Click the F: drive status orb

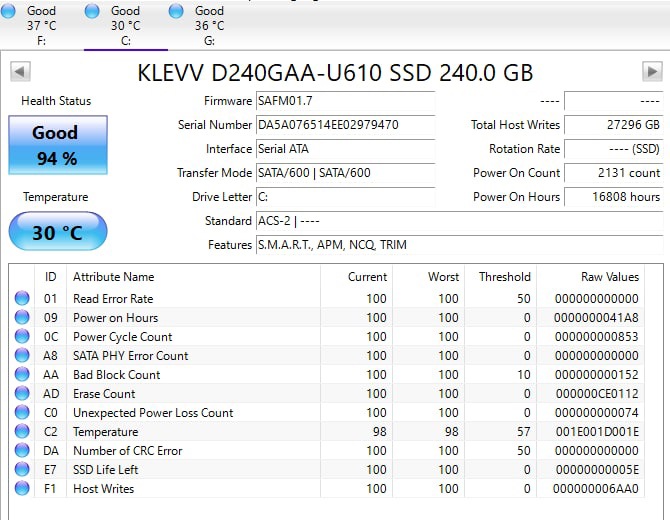tap(8, 11)
